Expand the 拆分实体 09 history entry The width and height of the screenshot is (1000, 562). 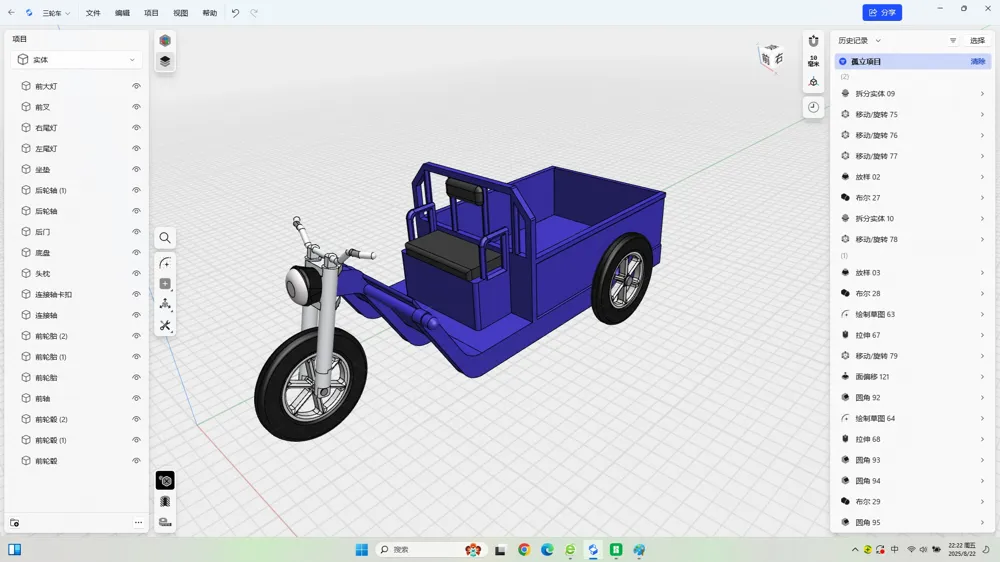(x=982, y=94)
